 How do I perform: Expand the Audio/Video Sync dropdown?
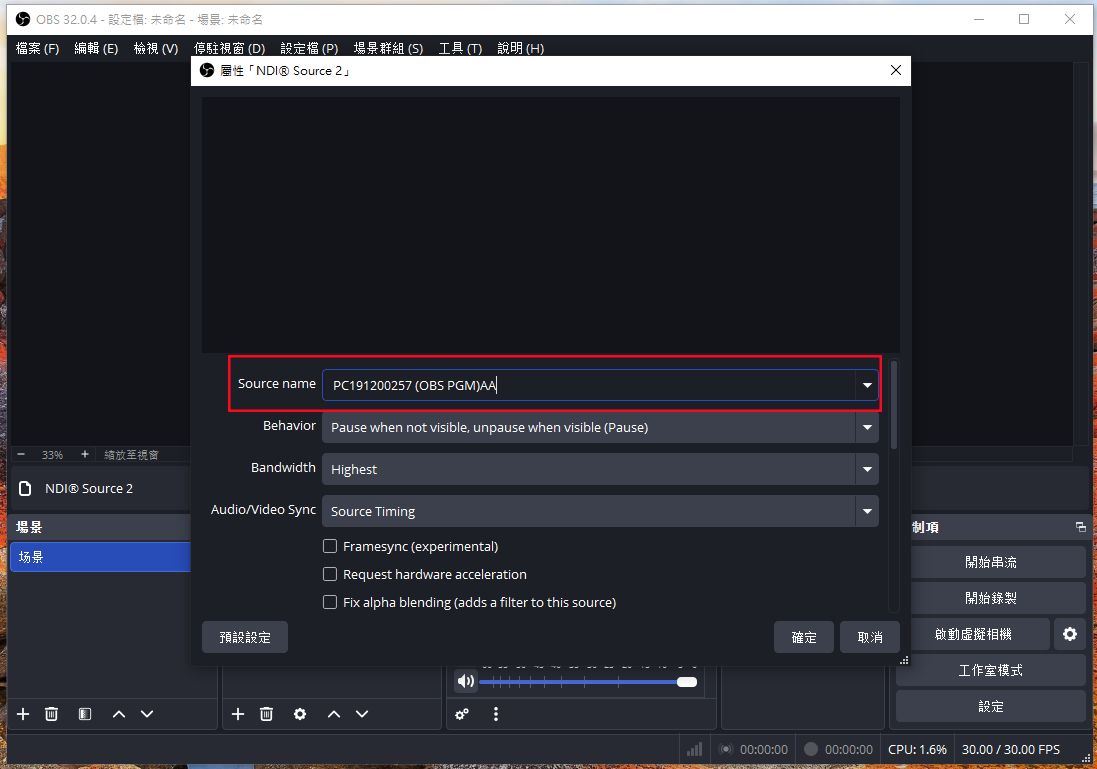click(866, 511)
